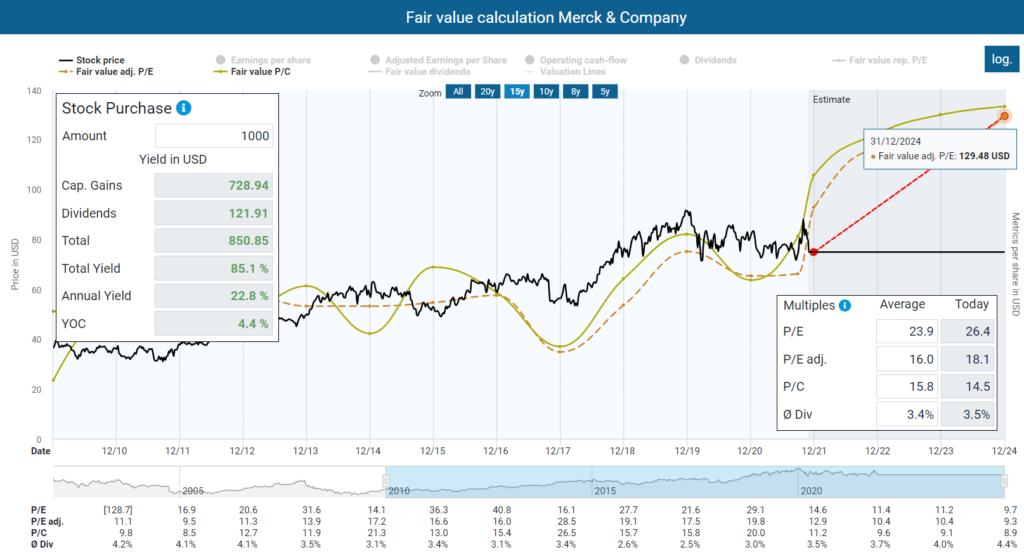Viewport: 1024px width, 552px height.
Task: Enable the Fair value dividends series
Action: 420,72
